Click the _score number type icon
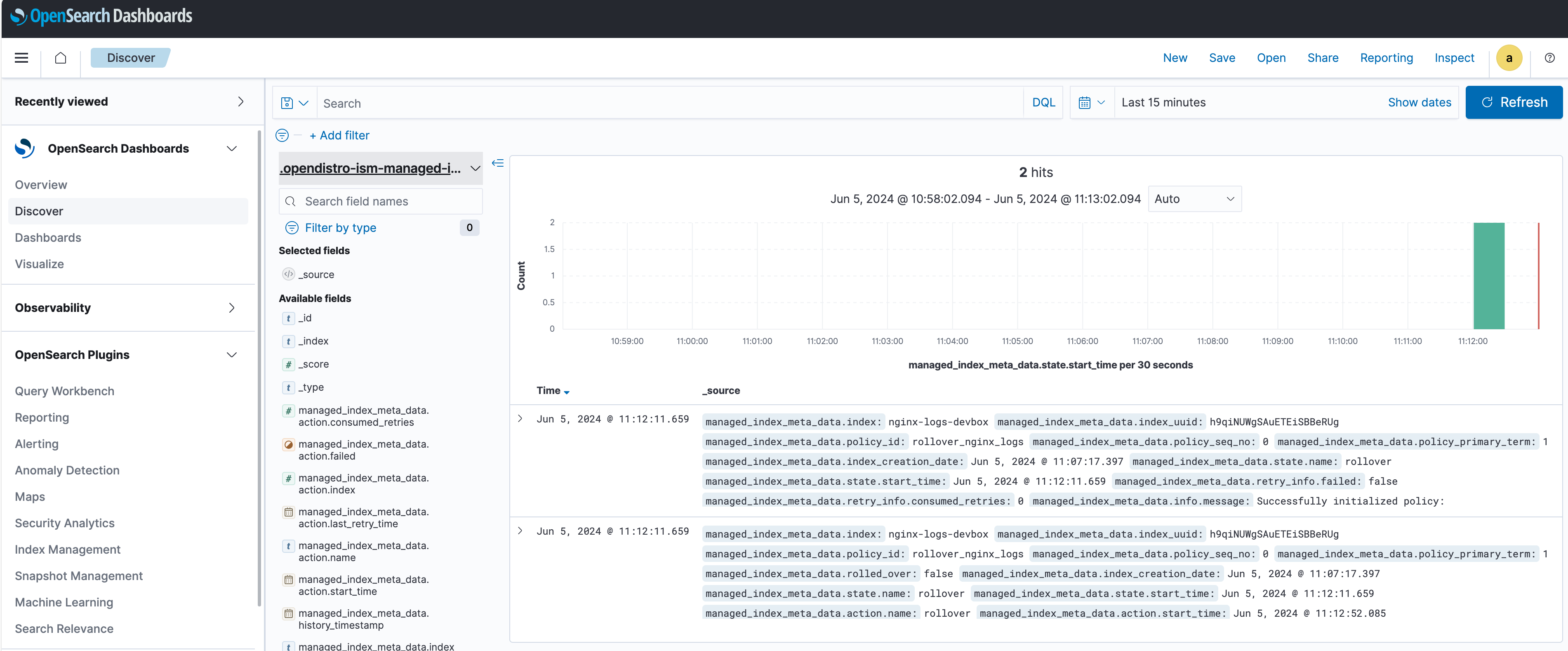1568x651 pixels. click(x=289, y=365)
